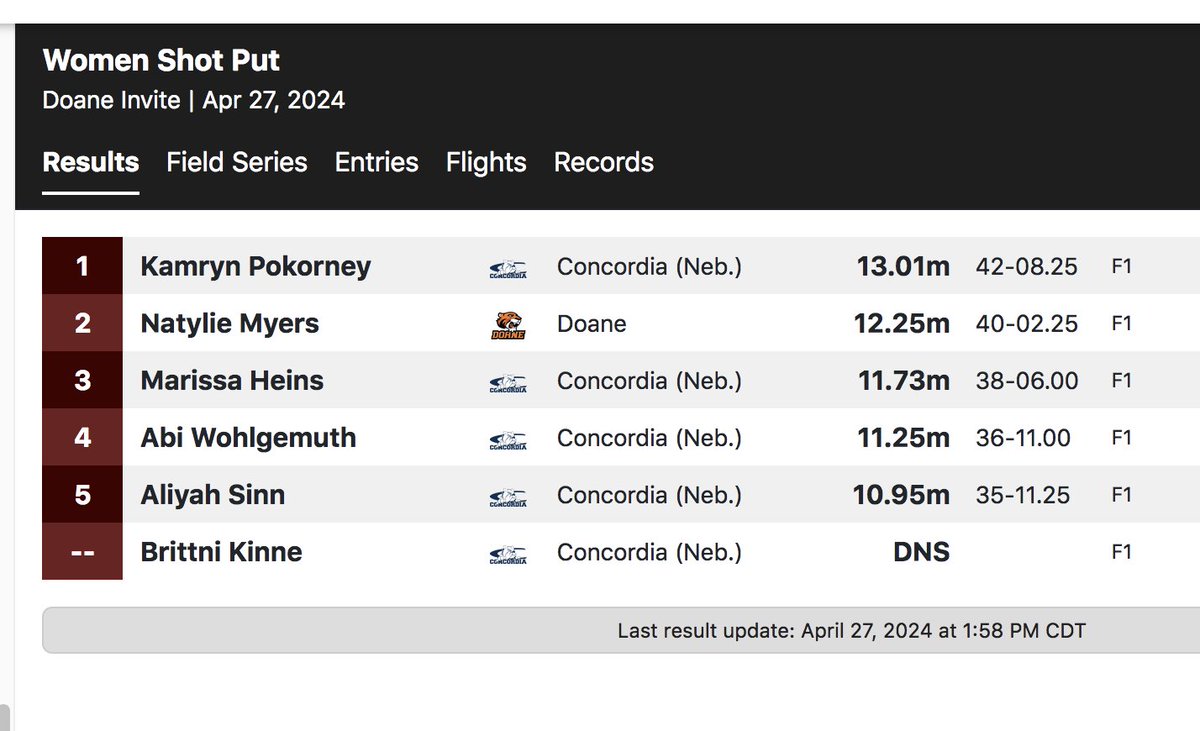Open Natylie Myers athlete link
This screenshot has height=731, width=1200.
tap(230, 323)
